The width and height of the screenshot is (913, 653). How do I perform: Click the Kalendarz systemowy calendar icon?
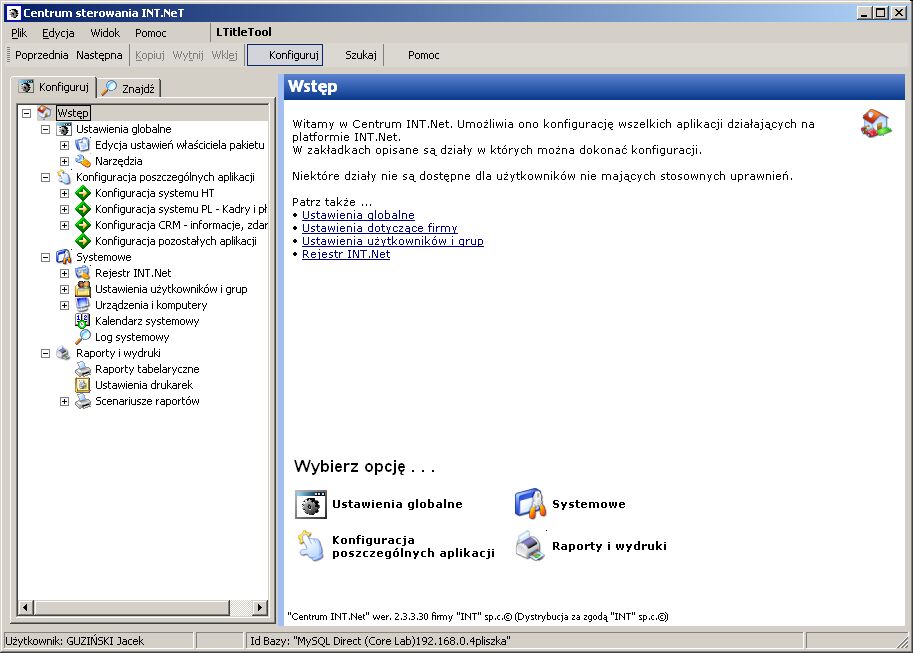pos(83,321)
